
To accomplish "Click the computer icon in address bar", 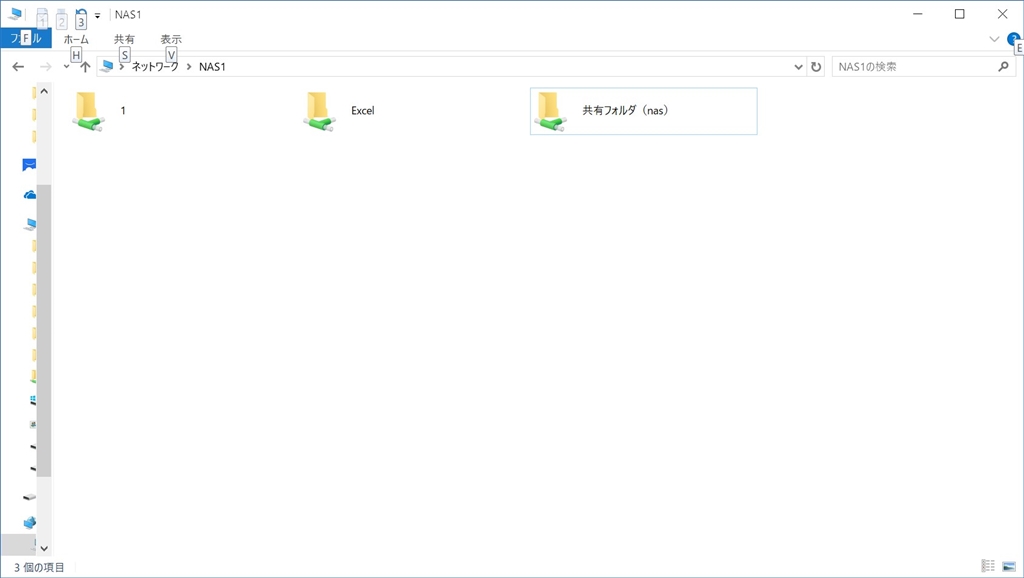I will coord(108,66).
